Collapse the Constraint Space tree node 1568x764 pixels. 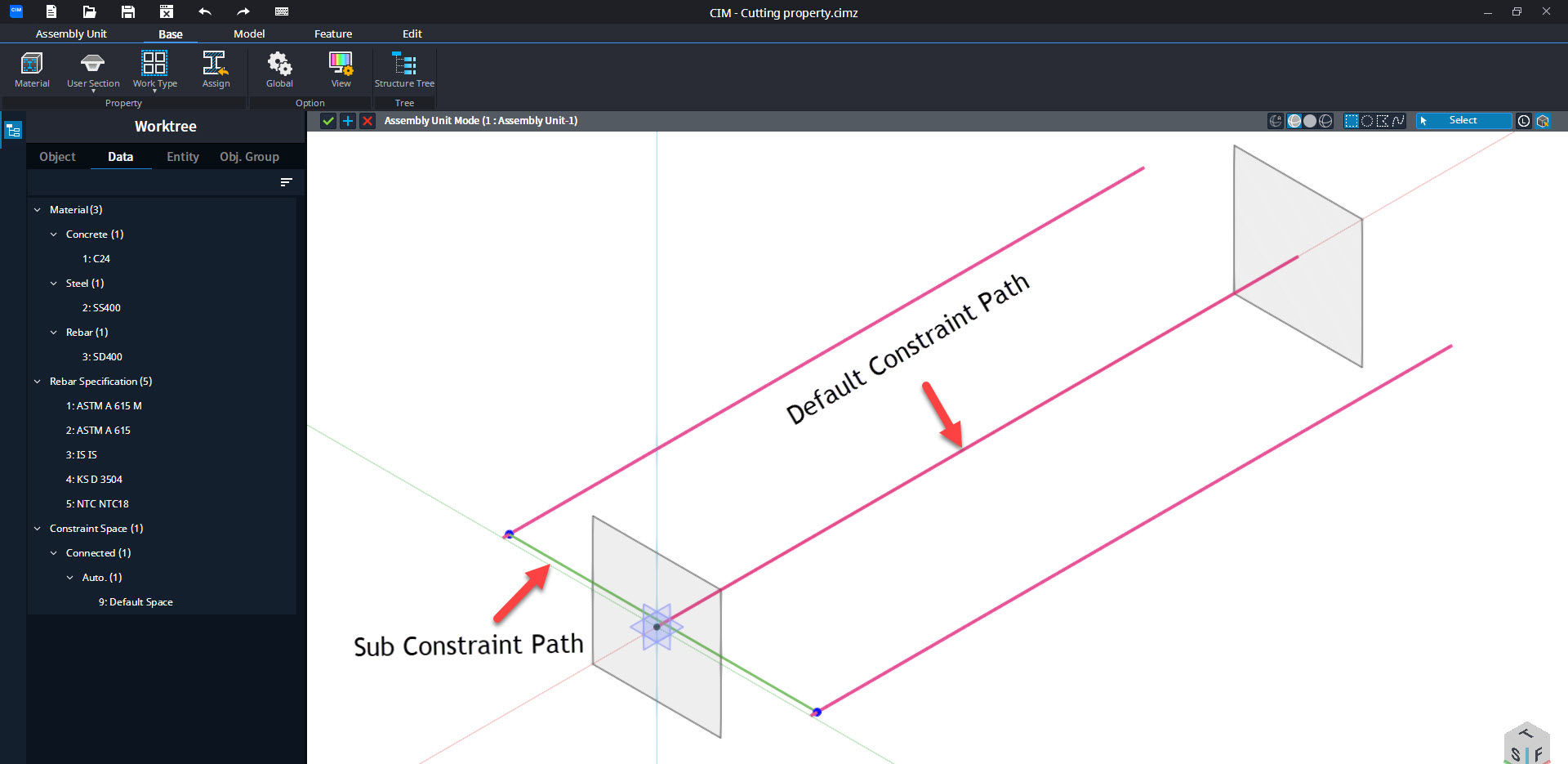pyautogui.click(x=38, y=529)
